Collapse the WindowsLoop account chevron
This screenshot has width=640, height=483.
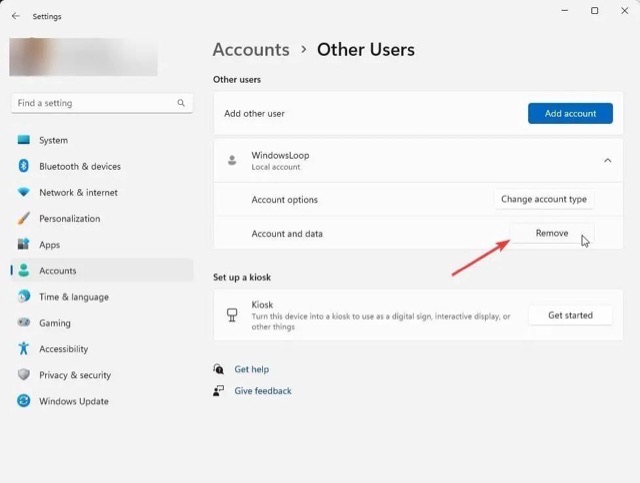(607, 160)
